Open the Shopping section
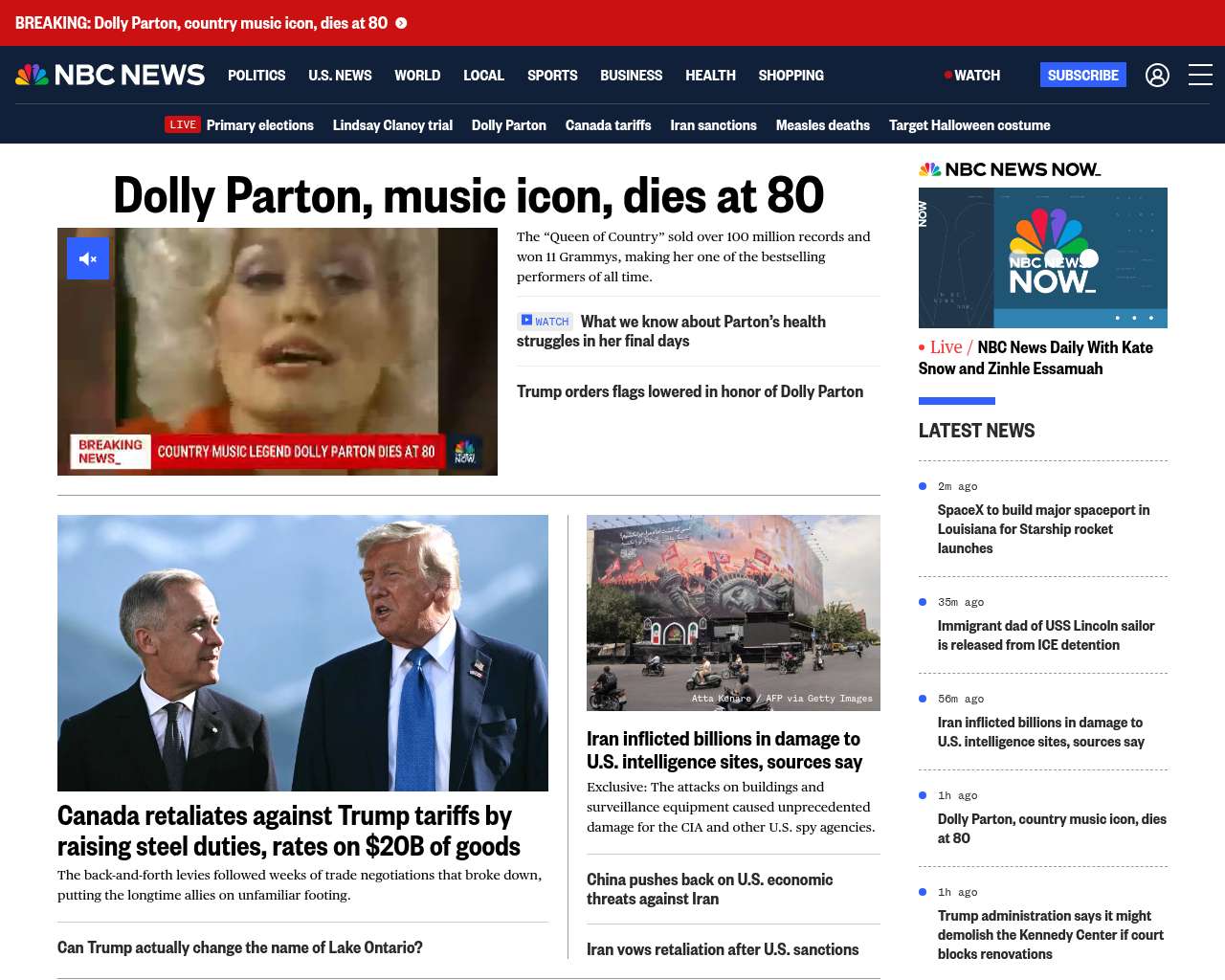 (x=791, y=75)
